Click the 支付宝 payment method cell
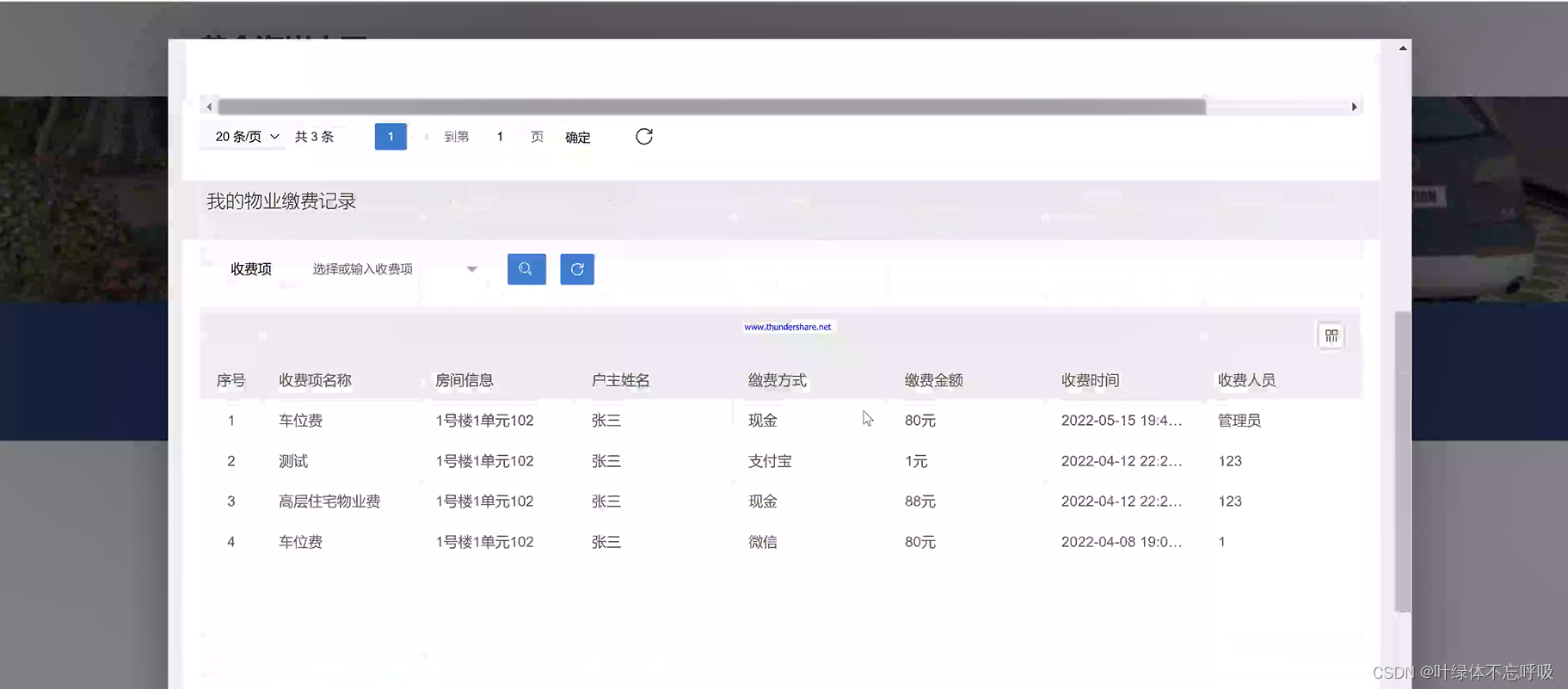 tap(770, 461)
